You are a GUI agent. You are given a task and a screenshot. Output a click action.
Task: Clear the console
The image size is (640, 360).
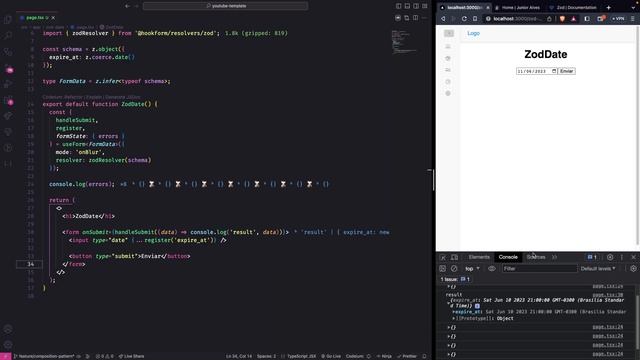[x=454, y=269]
